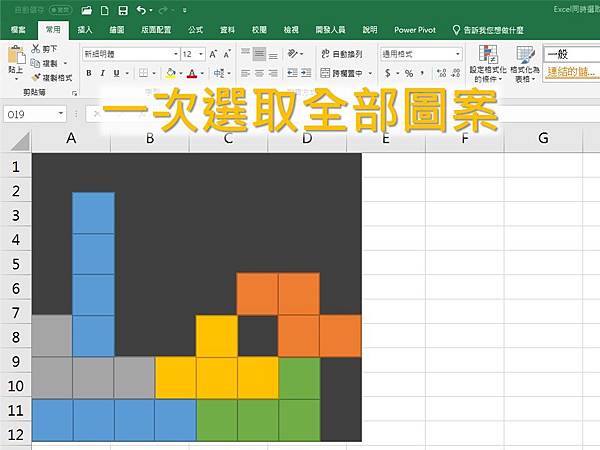
Task: Apply underline formatting with U
Action: [116, 73]
